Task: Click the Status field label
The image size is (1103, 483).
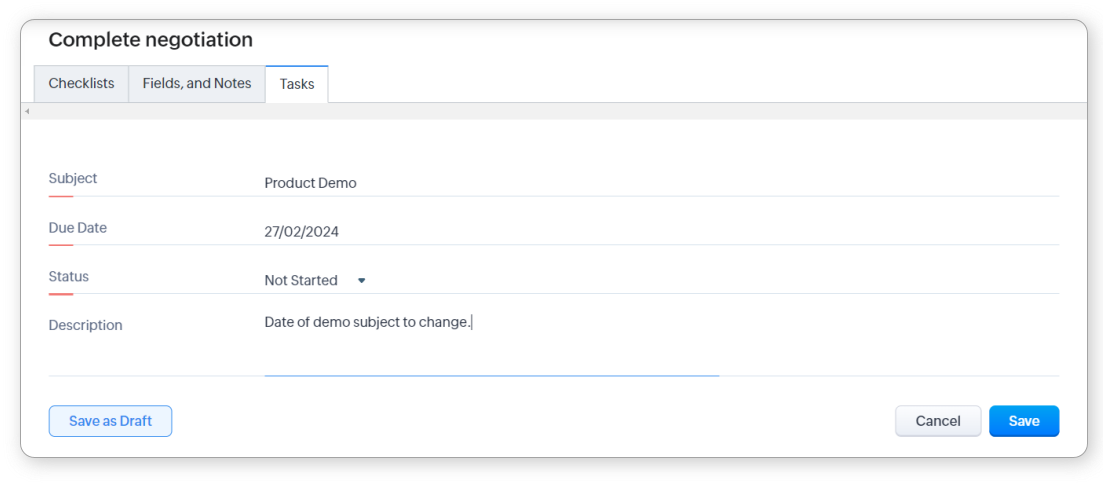Action: tap(68, 277)
